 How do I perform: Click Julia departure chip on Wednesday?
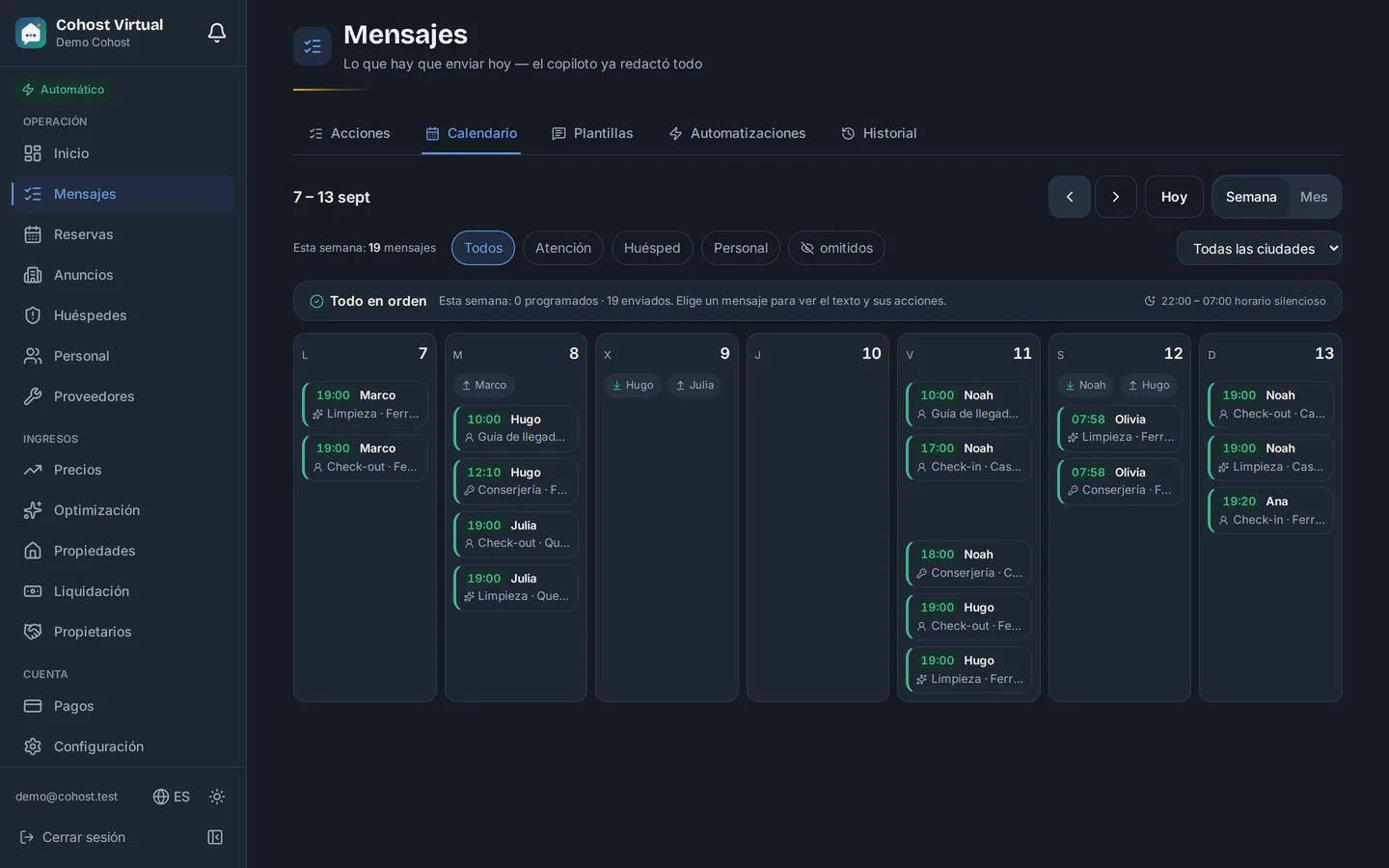694,385
